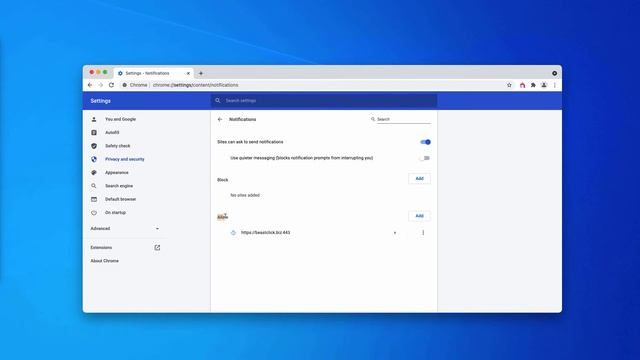Click the dark circle icon on tab strip
The width and height of the screenshot is (640, 360).
pos(554,73)
